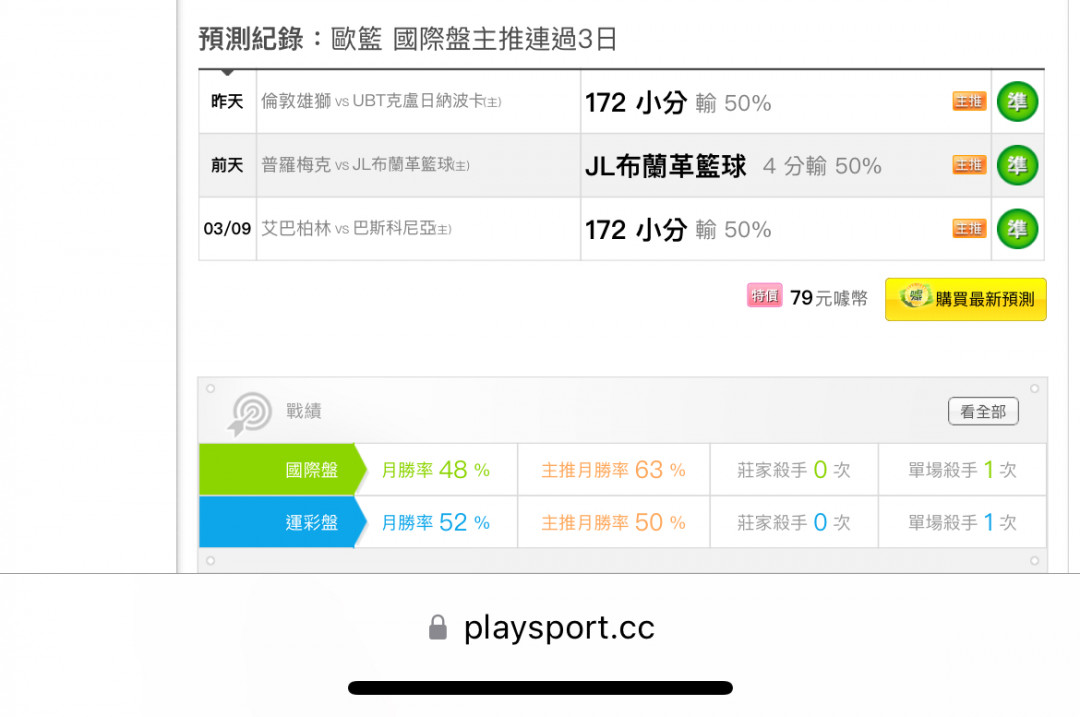Image resolution: width=1080 pixels, height=717 pixels.
Task: Click the pink 特價 price tag
Action: [x=765, y=295]
